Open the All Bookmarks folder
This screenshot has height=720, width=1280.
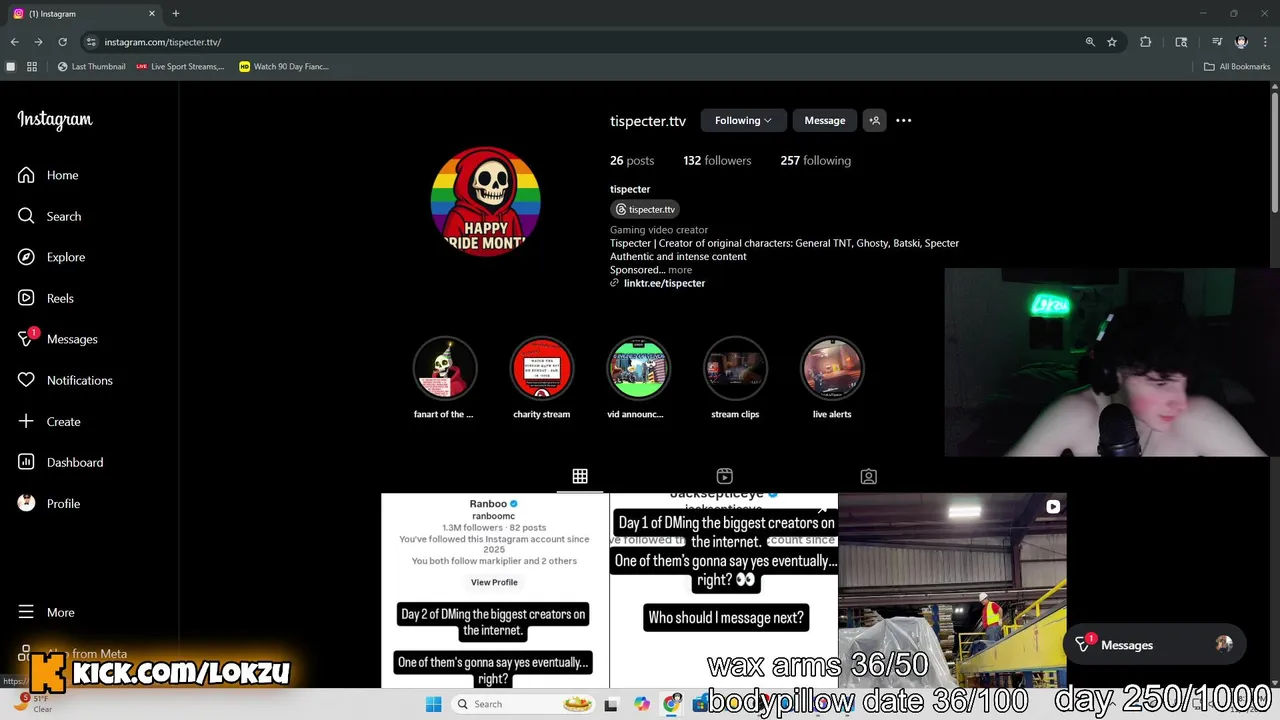pos(1237,67)
